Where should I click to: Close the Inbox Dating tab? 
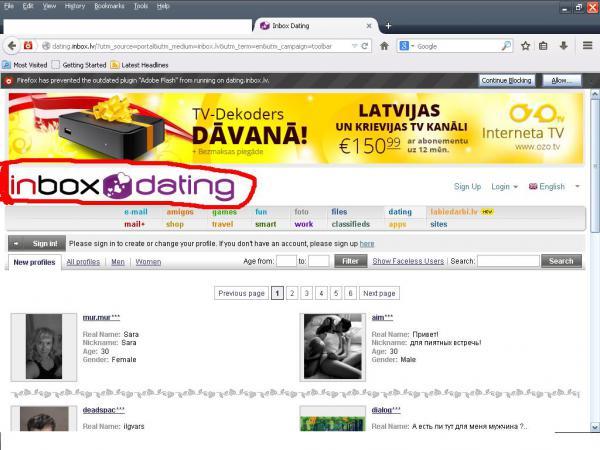[x=369, y=26]
